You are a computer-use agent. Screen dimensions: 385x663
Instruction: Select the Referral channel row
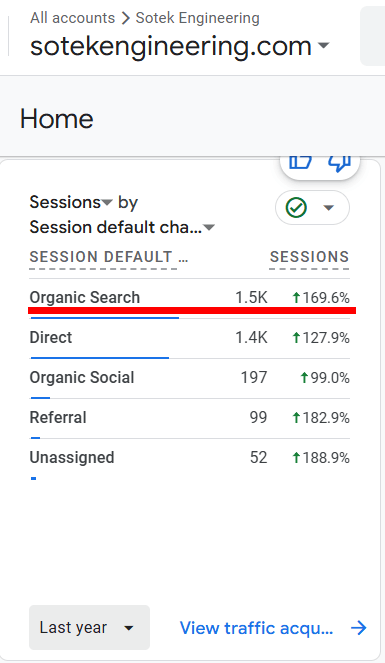189,418
